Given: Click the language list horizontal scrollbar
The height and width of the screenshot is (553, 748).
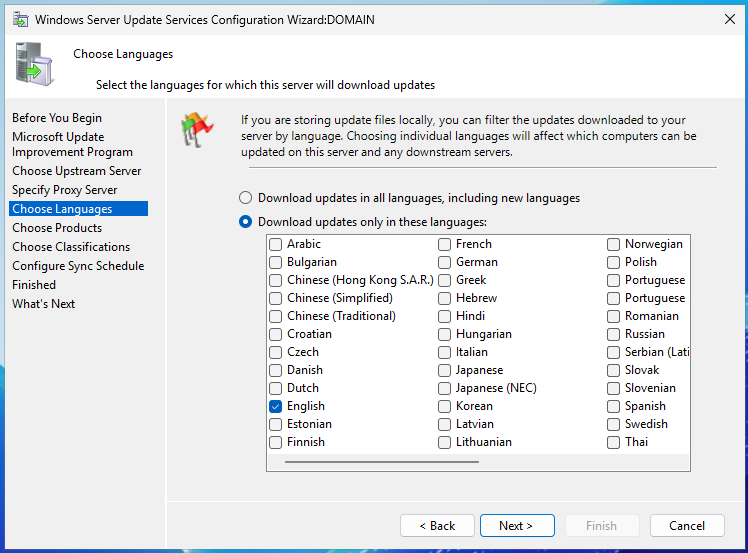Looking at the screenshot, I should (x=382, y=462).
